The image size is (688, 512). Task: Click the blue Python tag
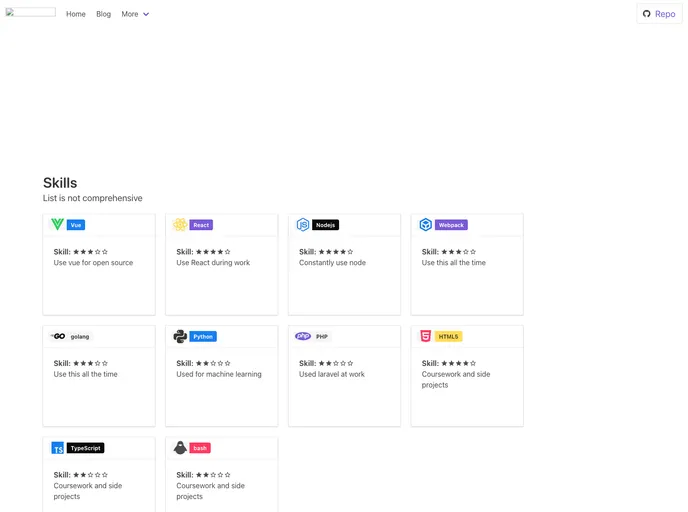tap(203, 337)
